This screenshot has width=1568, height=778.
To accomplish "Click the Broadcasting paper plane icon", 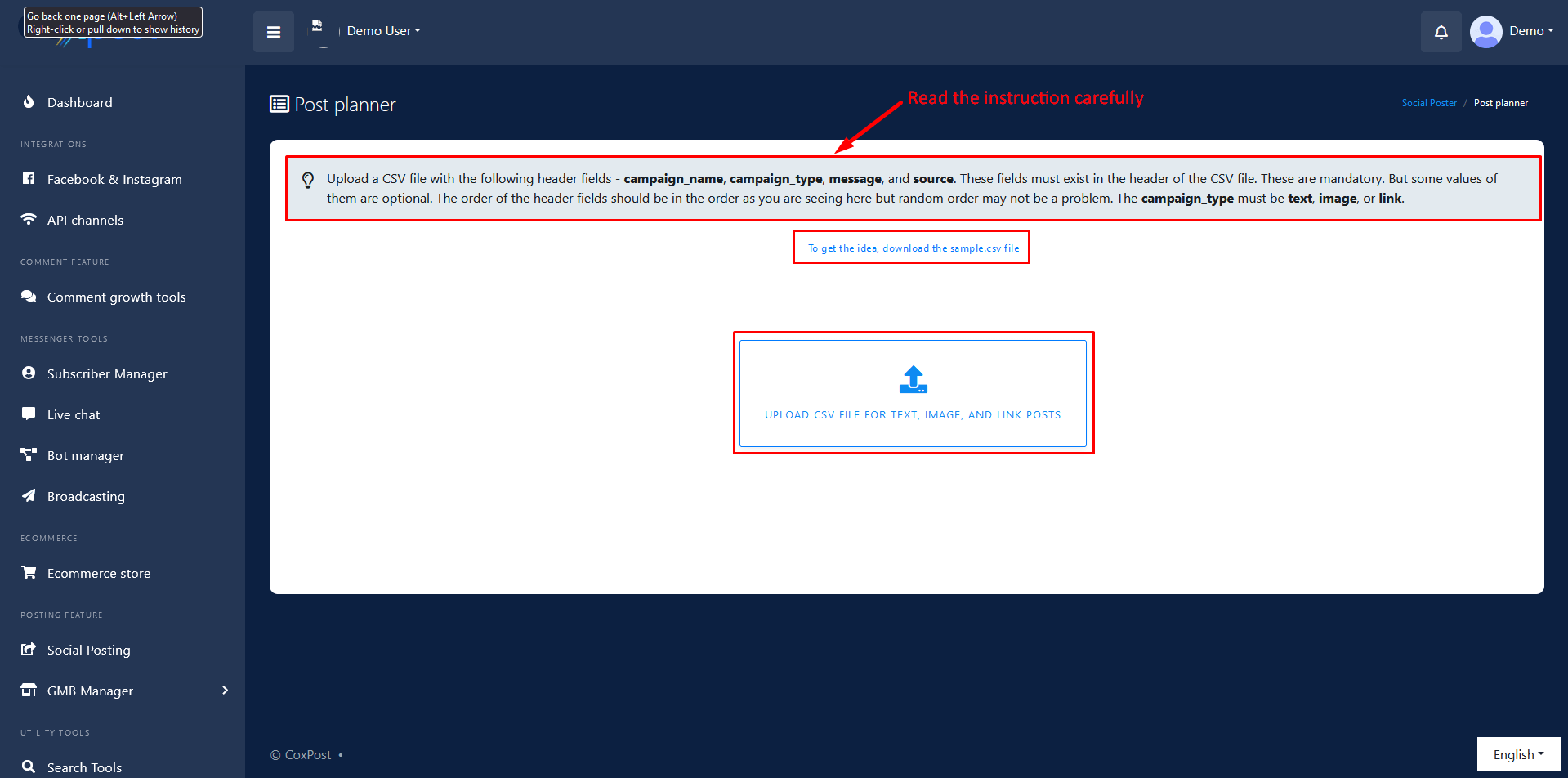I will tap(29, 495).
